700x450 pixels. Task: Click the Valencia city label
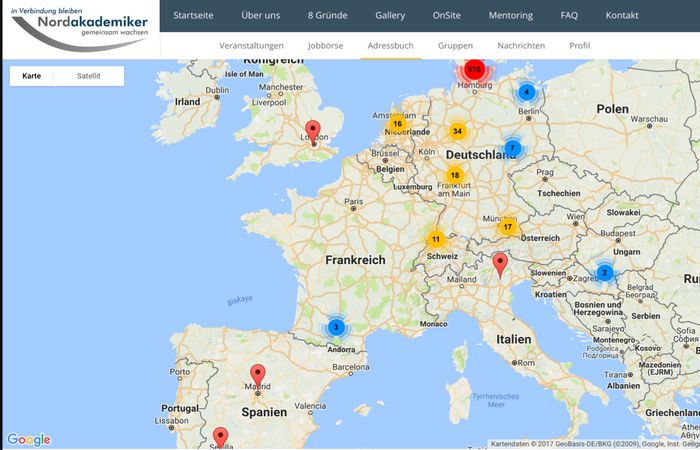[x=310, y=406]
